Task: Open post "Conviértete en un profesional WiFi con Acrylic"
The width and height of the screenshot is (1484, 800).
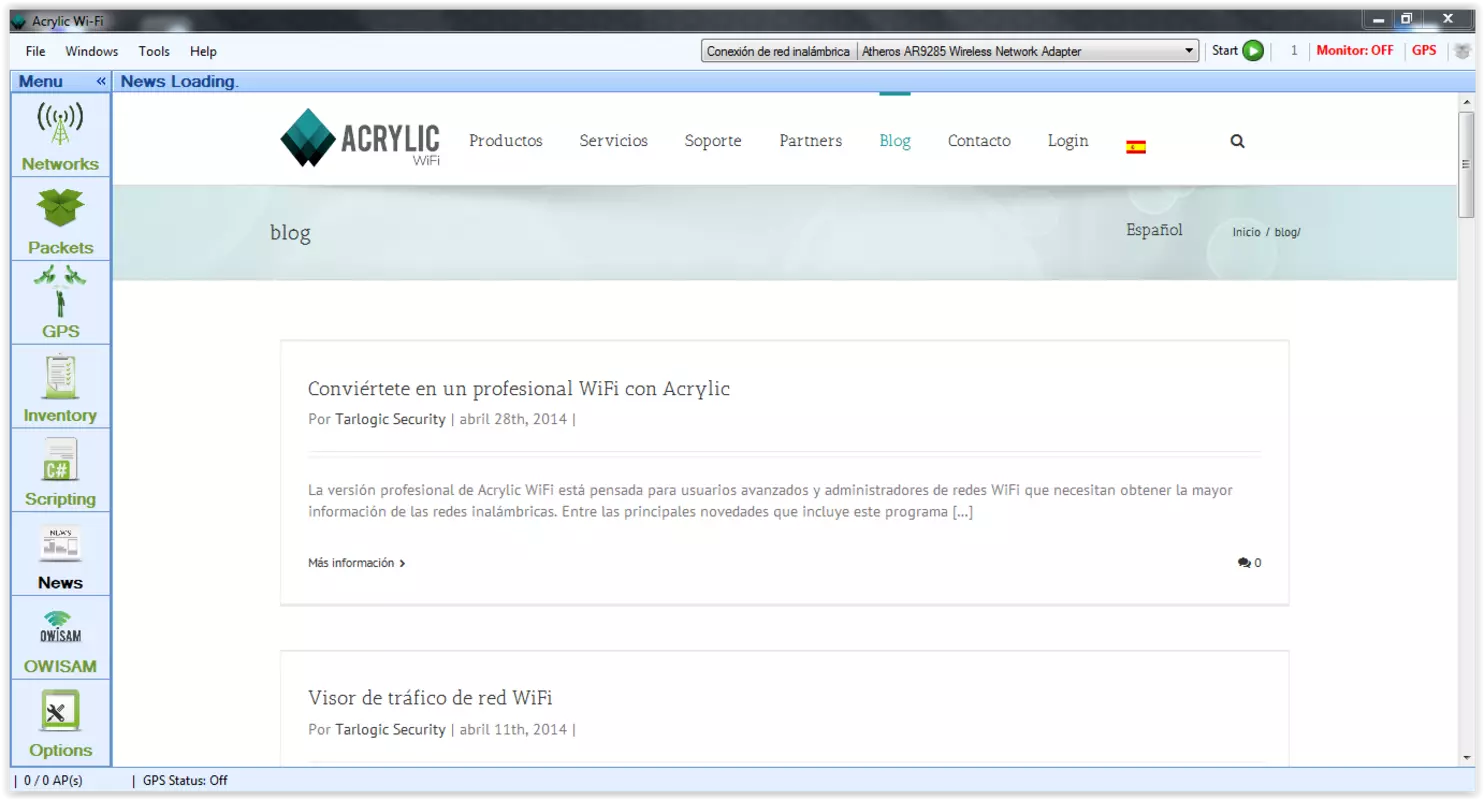Action: coord(519,389)
